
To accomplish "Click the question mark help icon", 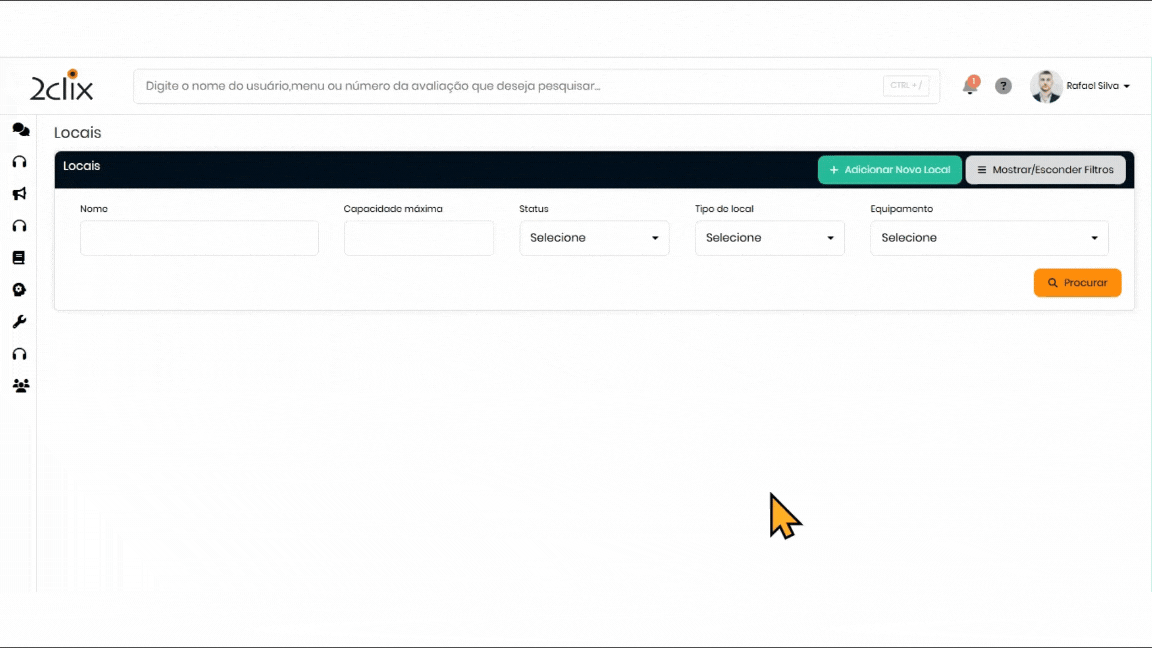I will pyautogui.click(x=1003, y=86).
